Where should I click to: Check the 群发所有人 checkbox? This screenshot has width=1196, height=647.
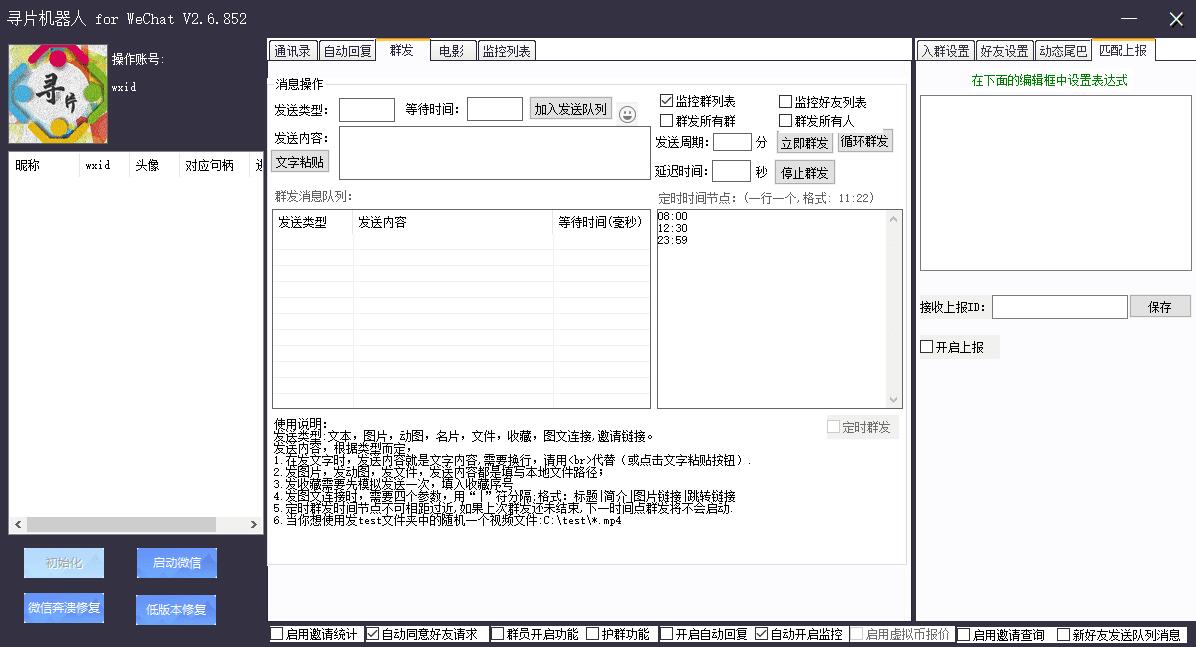click(x=785, y=121)
